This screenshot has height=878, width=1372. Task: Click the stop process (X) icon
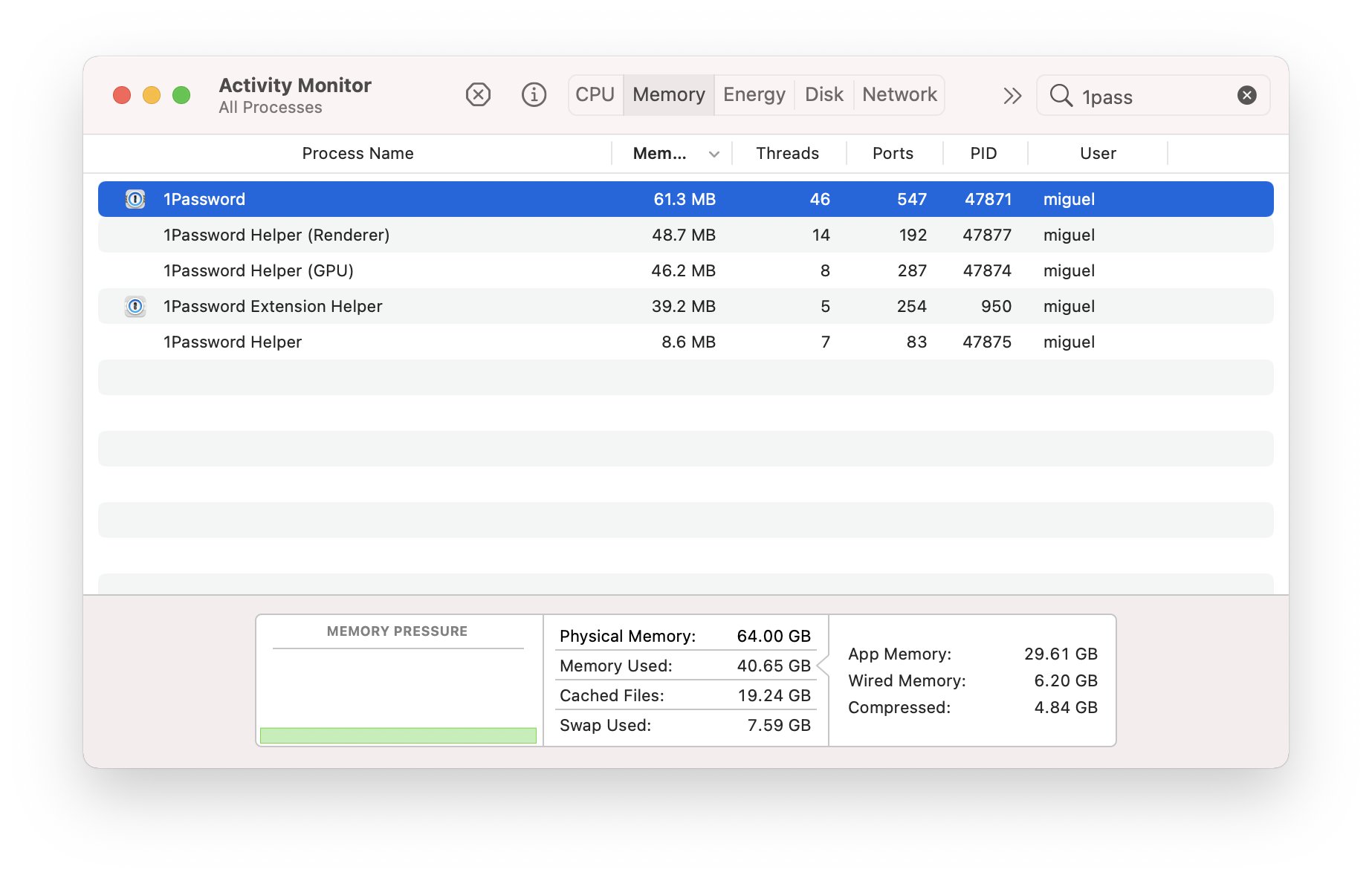[x=478, y=95]
